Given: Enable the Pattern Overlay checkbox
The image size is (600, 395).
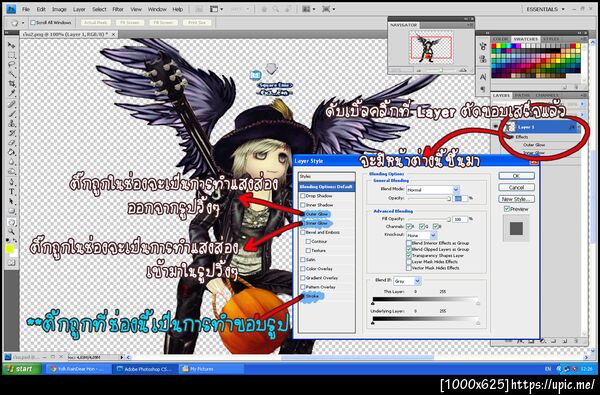Looking at the screenshot, I should coord(303,287).
